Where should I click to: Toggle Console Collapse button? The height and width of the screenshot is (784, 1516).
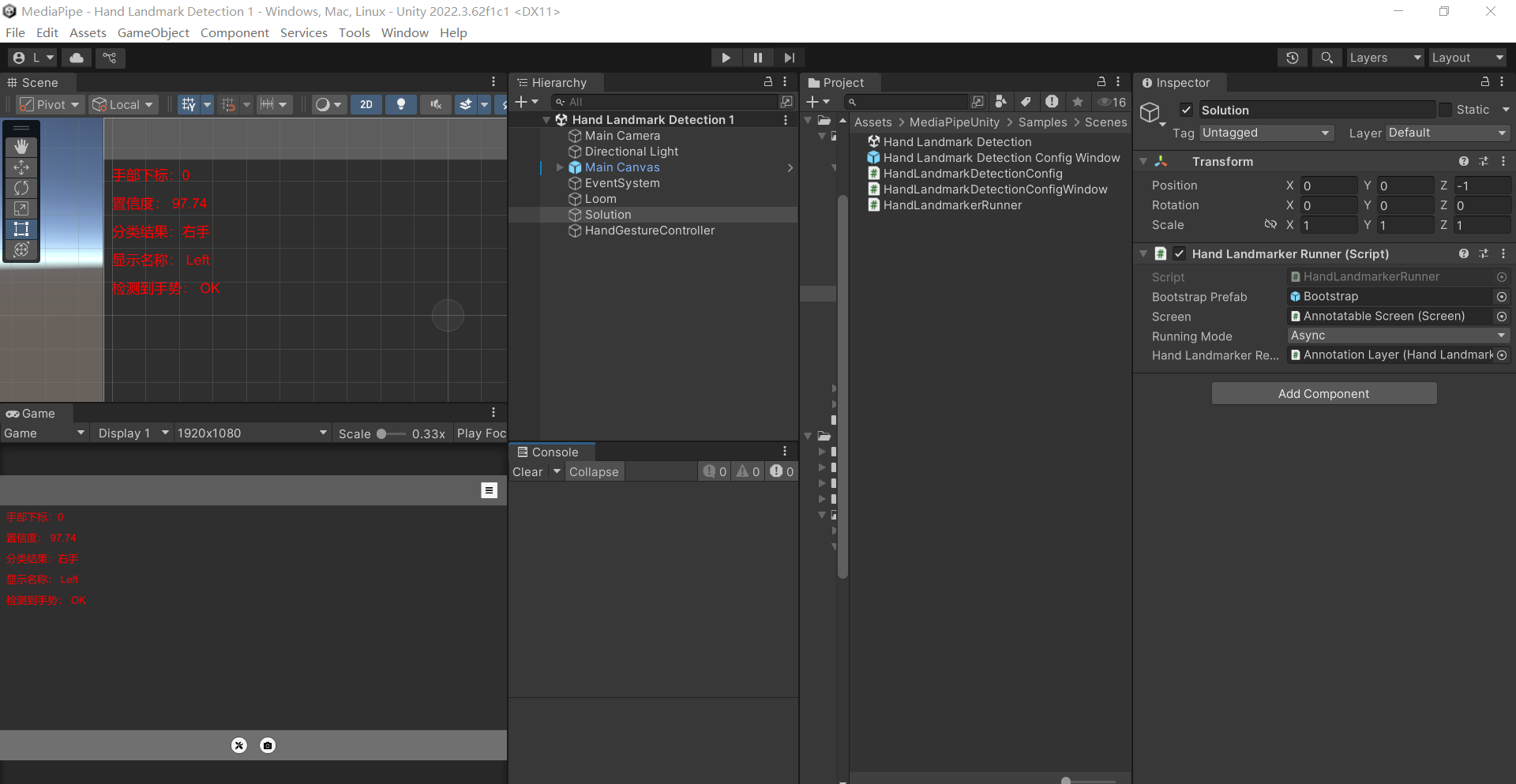pos(594,471)
